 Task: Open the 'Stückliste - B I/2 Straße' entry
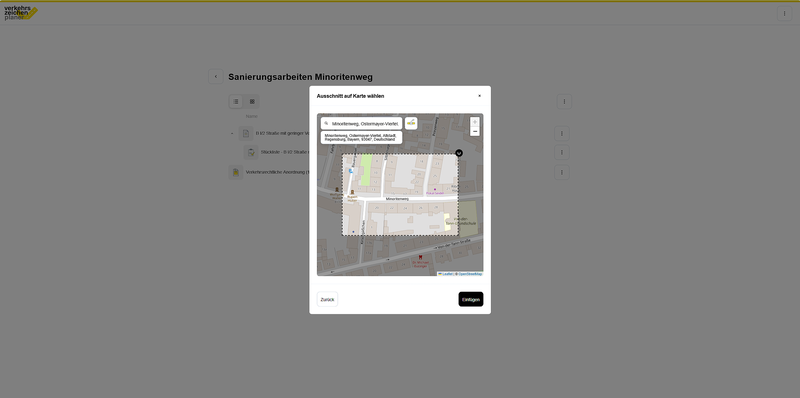285,152
